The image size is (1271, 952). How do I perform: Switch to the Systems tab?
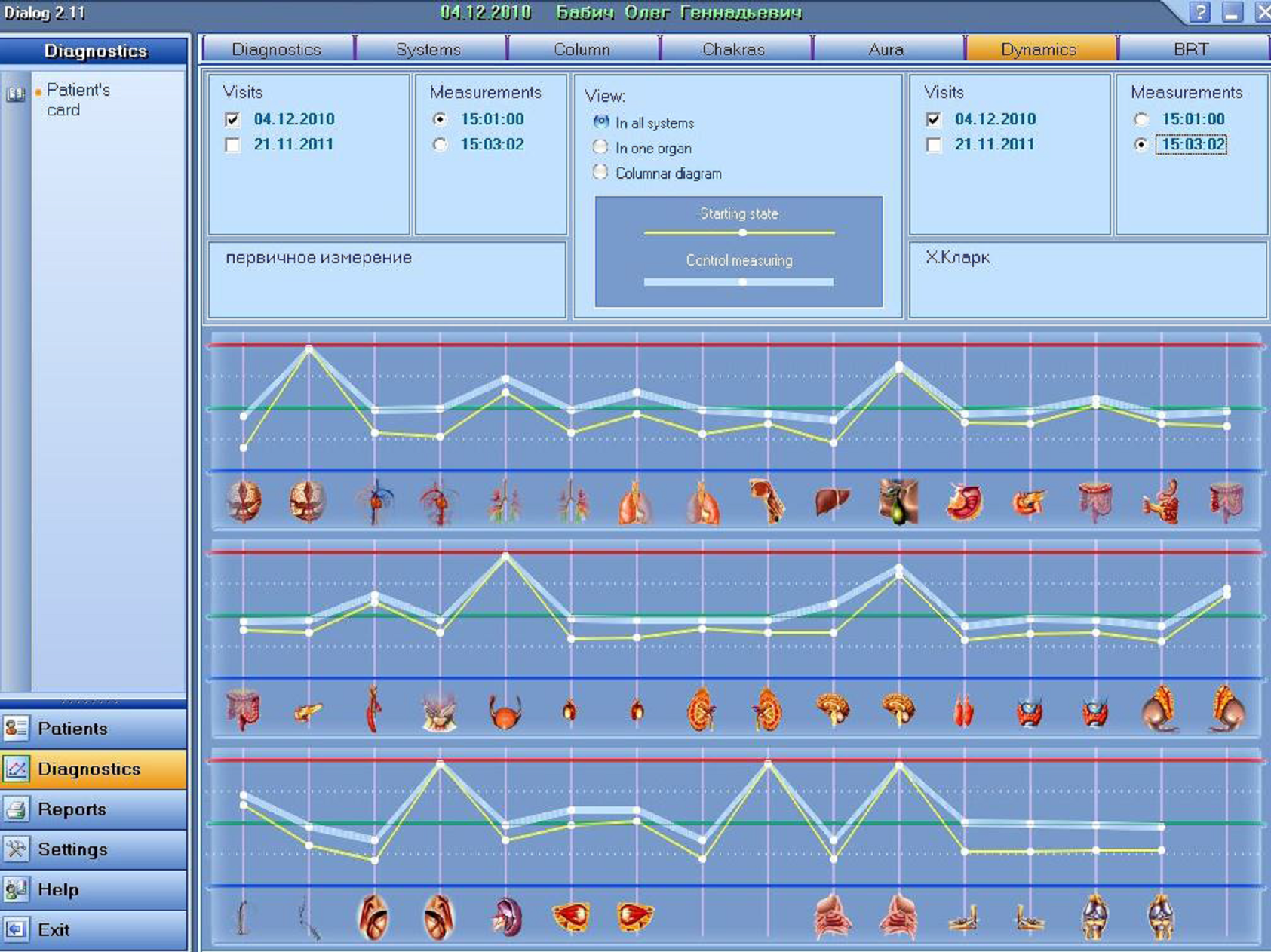coord(428,49)
